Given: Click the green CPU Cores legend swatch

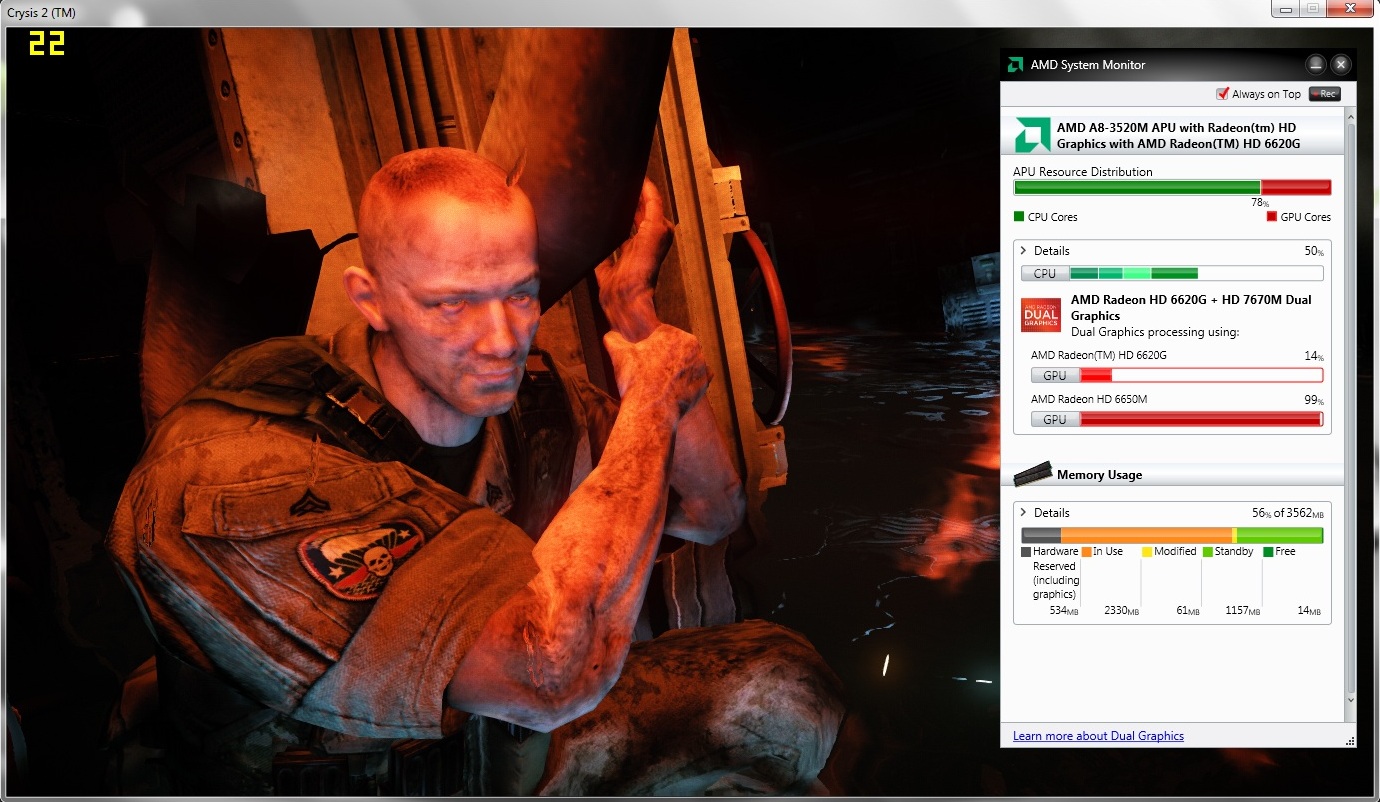Looking at the screenshot, I should [x=1019, y=217].
